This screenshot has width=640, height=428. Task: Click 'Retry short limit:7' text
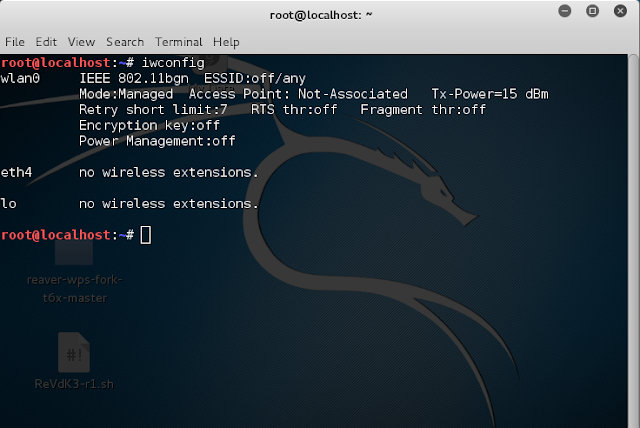pos(153,110)
